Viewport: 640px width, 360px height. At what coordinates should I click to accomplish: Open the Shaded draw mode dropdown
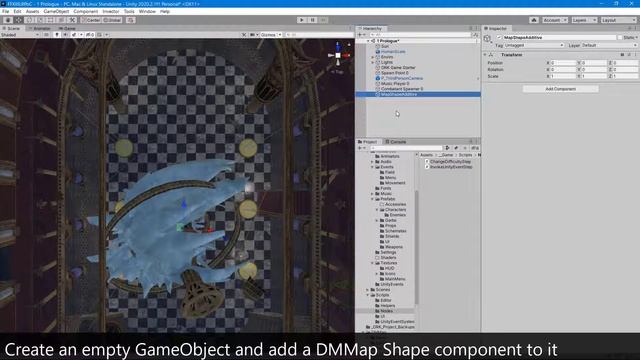click(20, 35)
